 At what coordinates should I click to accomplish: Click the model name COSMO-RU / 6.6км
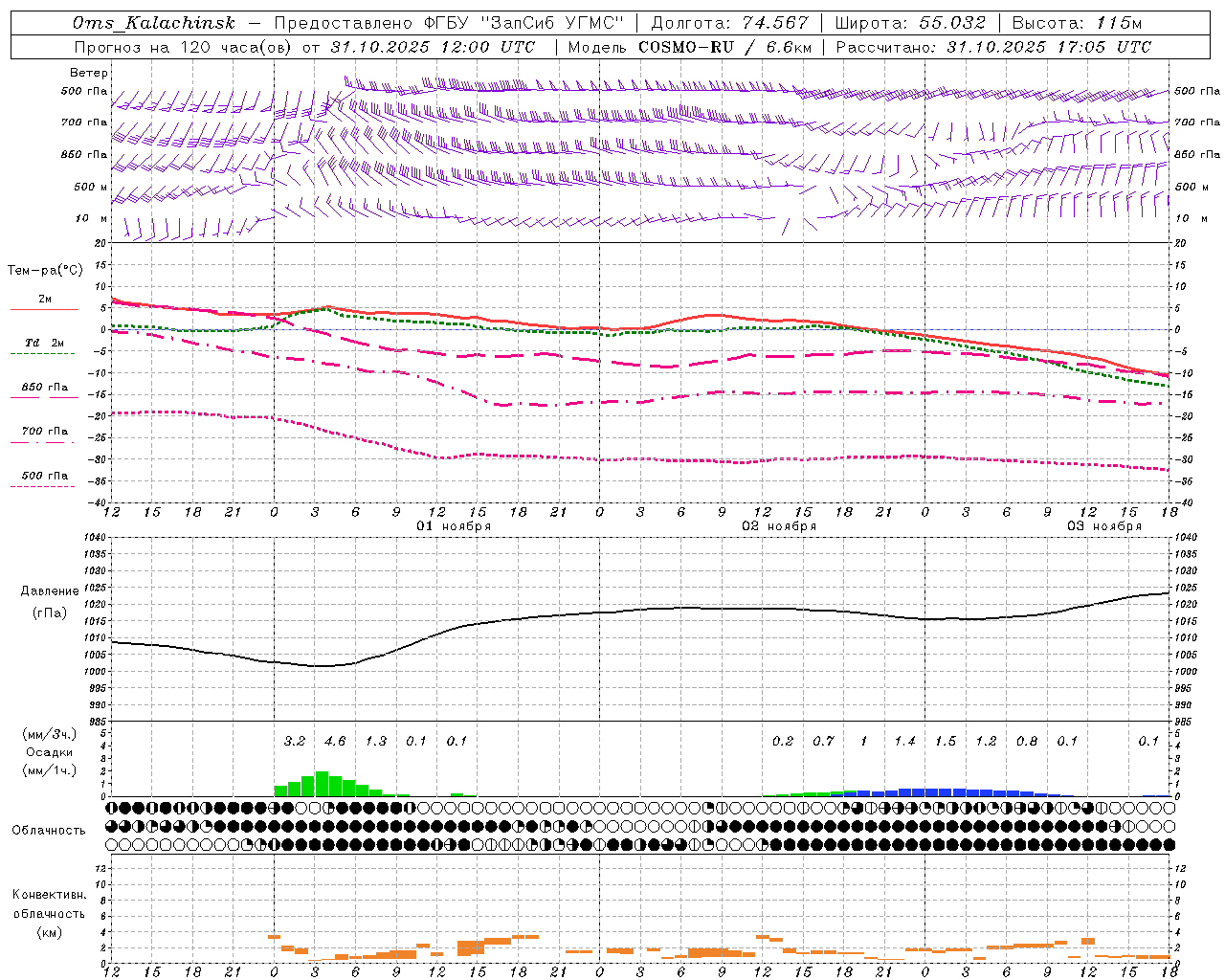pyautogui.click(x=725, y=47)
